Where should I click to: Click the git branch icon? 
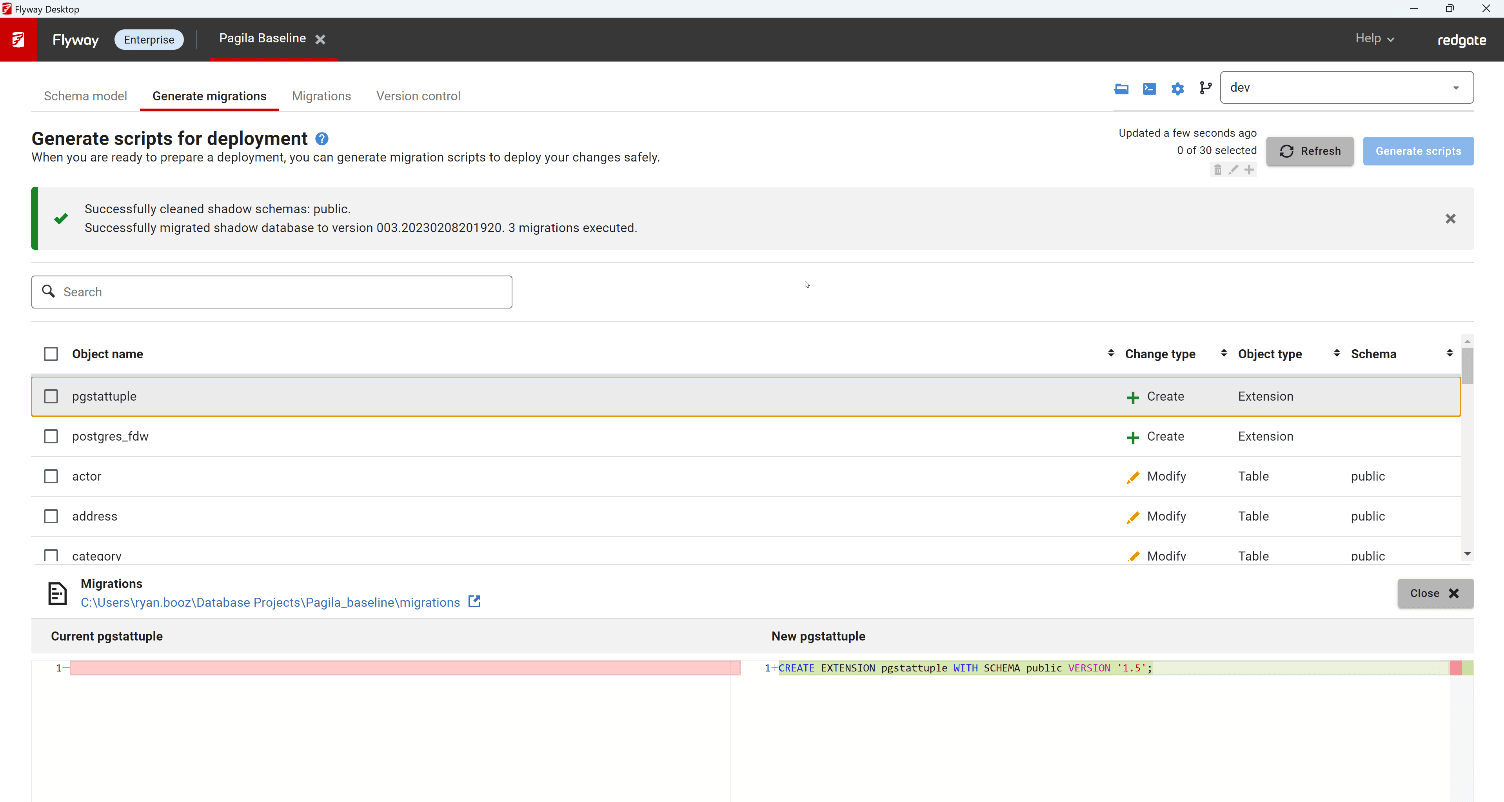tap(1206, 88)
